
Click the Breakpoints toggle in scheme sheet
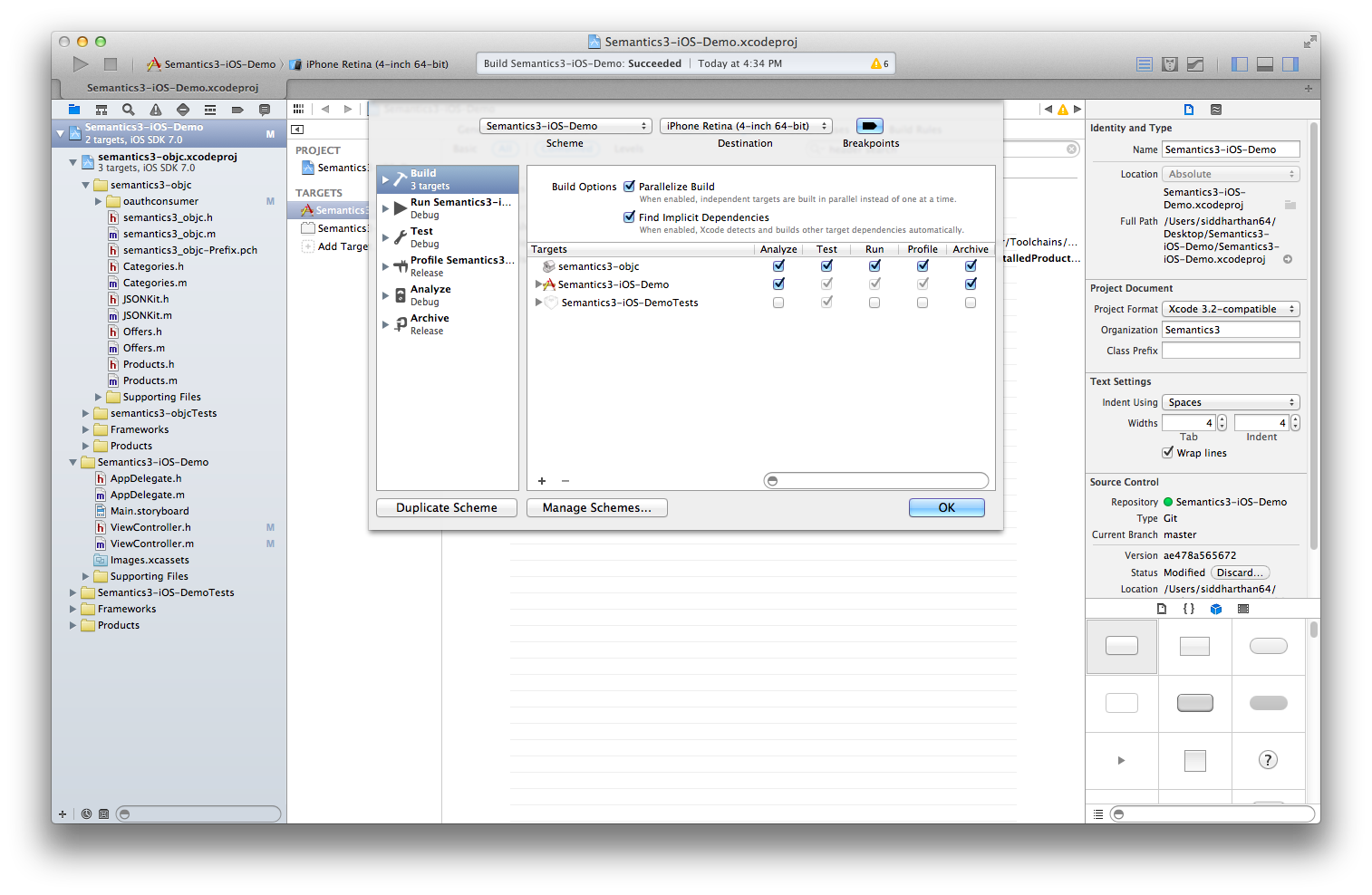[869, 126]
